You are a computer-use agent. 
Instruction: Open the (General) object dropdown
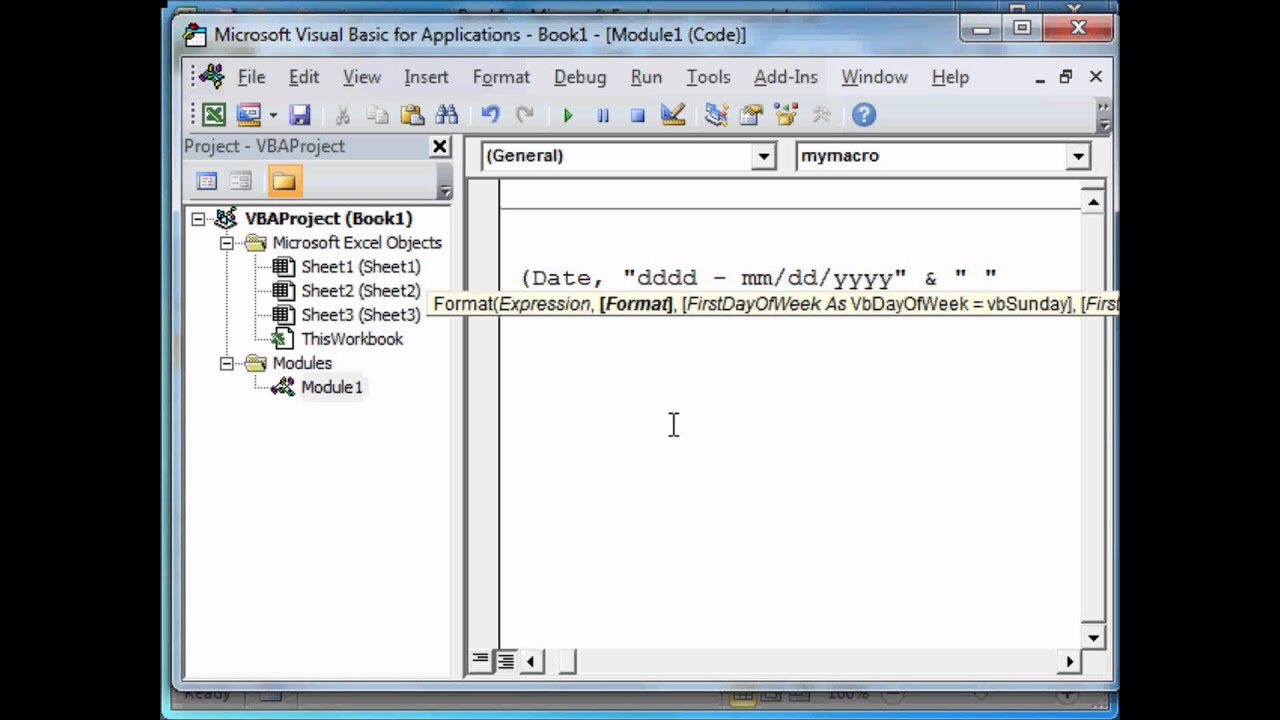pyautogui.click(x=764, y=156)
